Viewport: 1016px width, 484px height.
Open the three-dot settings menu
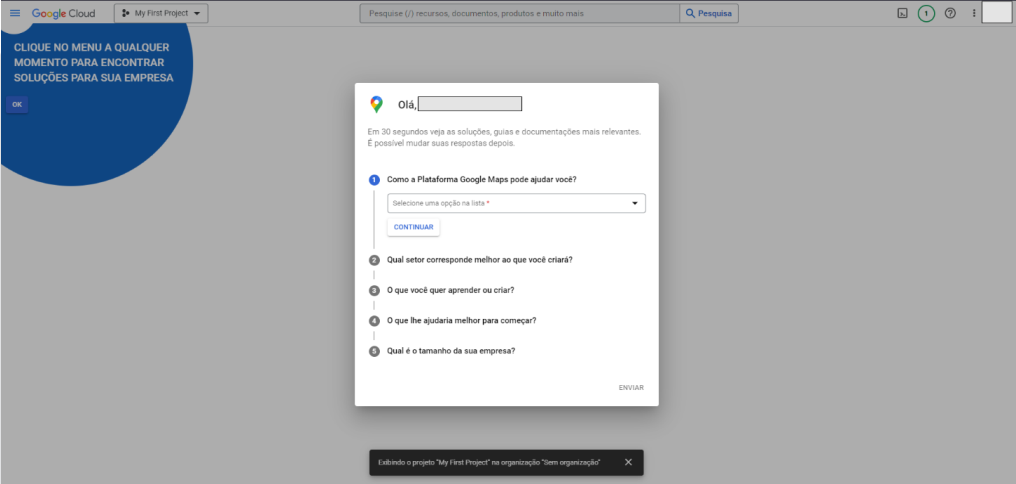[x=973, y=13]
